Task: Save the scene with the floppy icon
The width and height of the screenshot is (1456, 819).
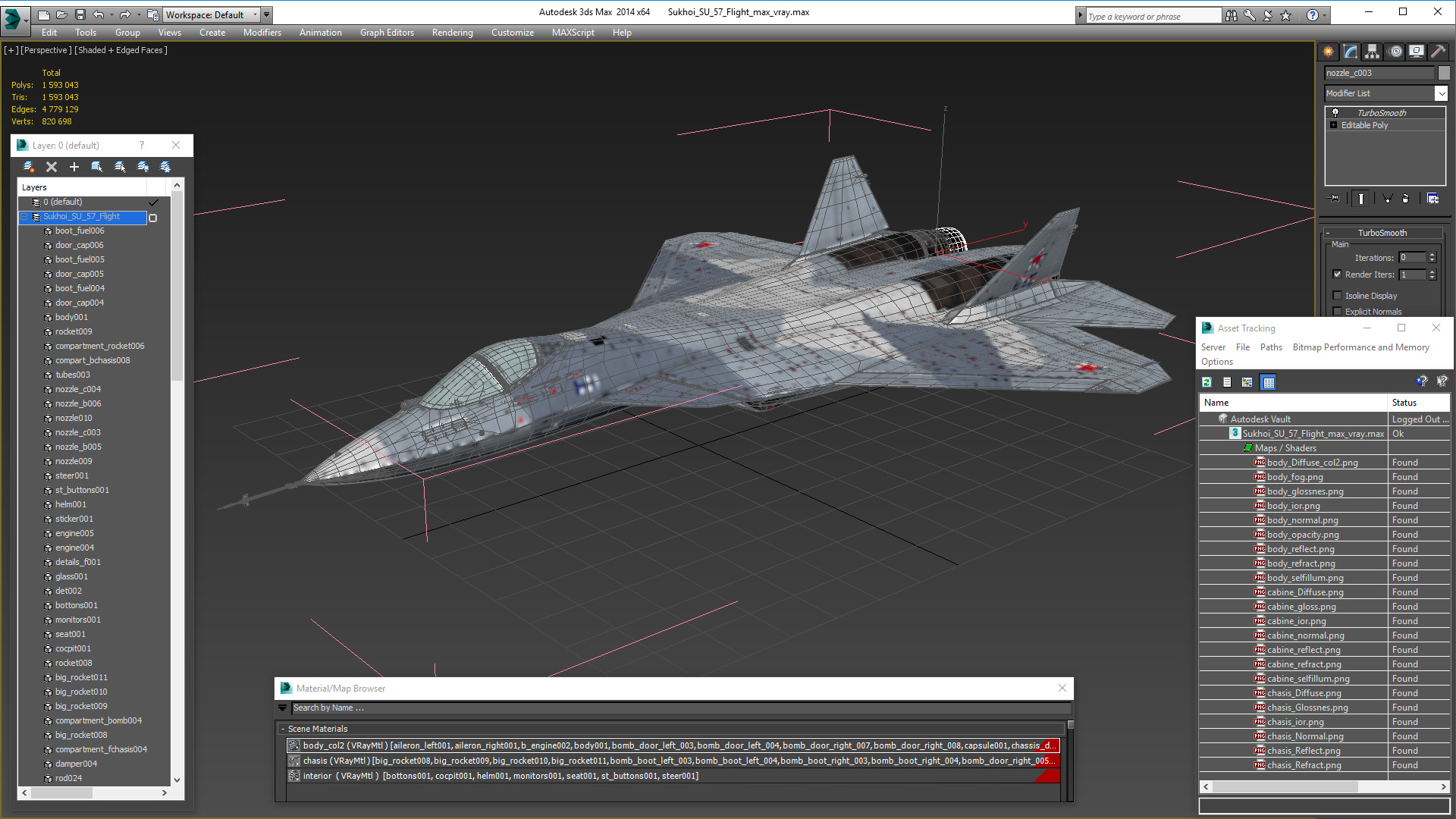Action: click(x=80, y=14)
